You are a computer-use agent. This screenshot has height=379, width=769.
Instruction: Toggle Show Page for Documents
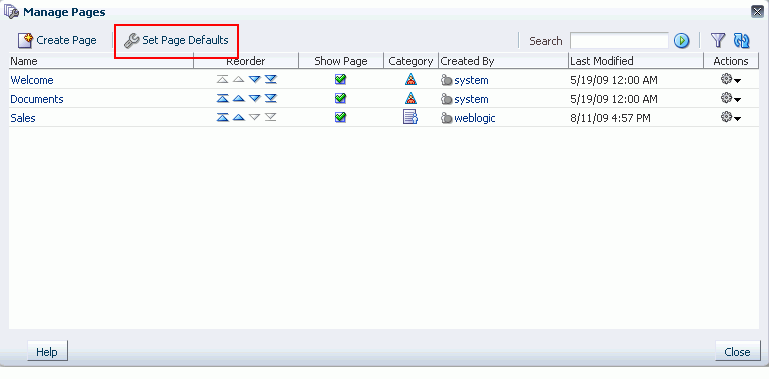tap(340, 98)
